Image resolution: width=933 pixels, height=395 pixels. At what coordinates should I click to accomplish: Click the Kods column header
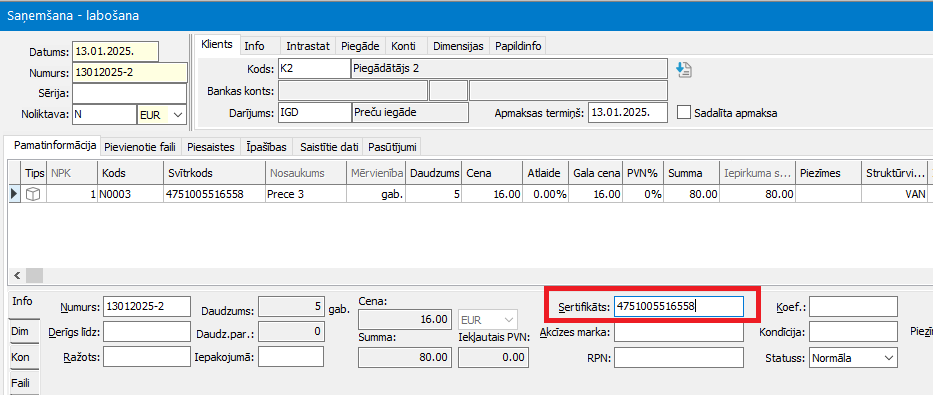(x=130, y=173)
